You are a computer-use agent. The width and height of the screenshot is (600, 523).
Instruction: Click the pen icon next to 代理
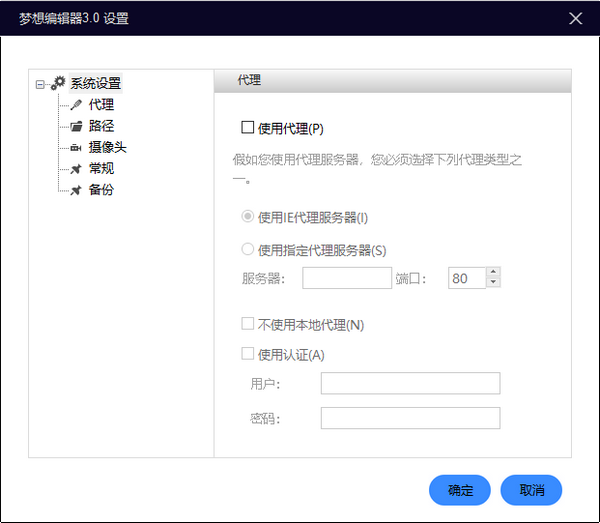76,105
